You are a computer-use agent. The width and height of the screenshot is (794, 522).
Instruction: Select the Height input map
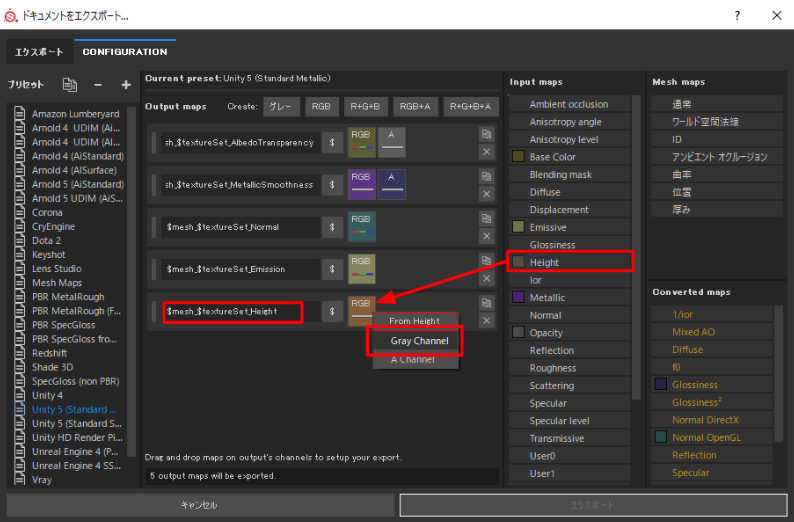570,262
